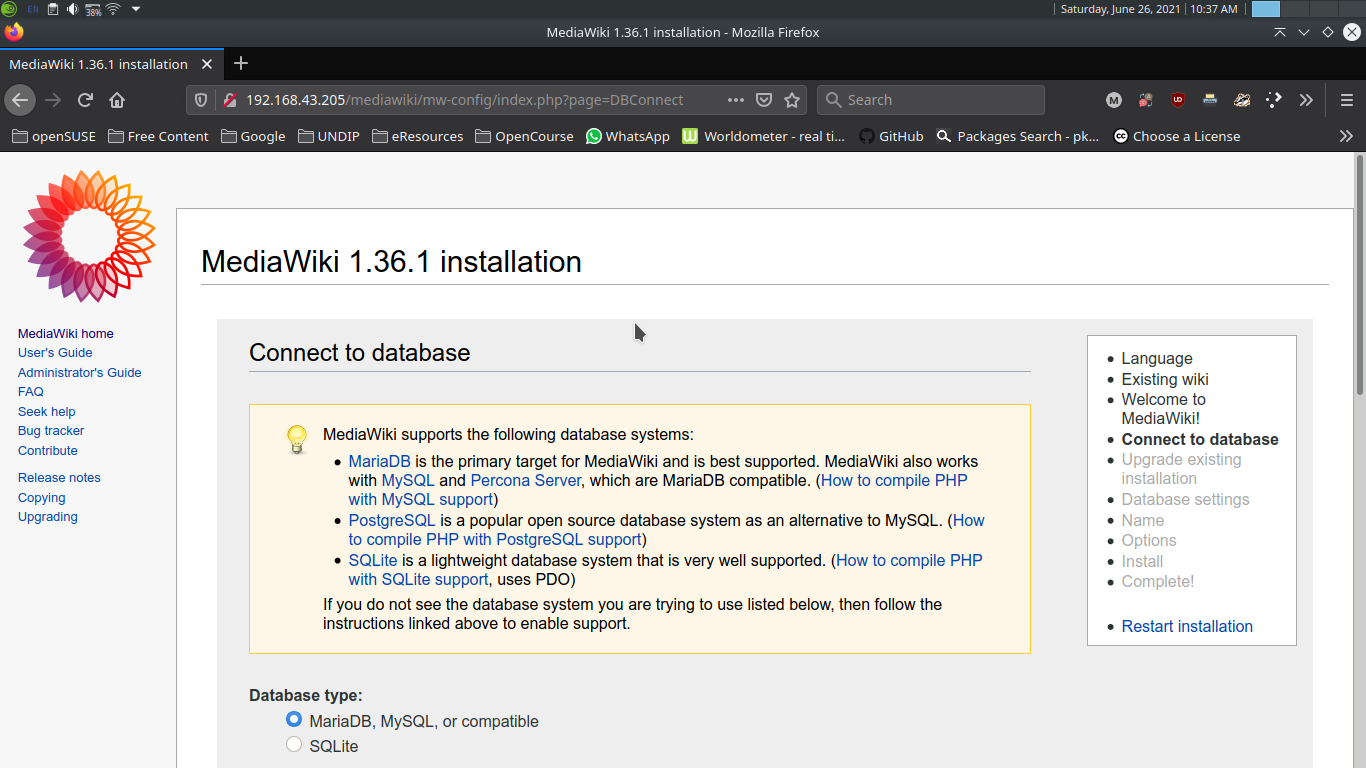The height and width of the screenshot is (768, 1366).
Task: Open the Firefox hamburger application menu
Action: [1347, 100]
